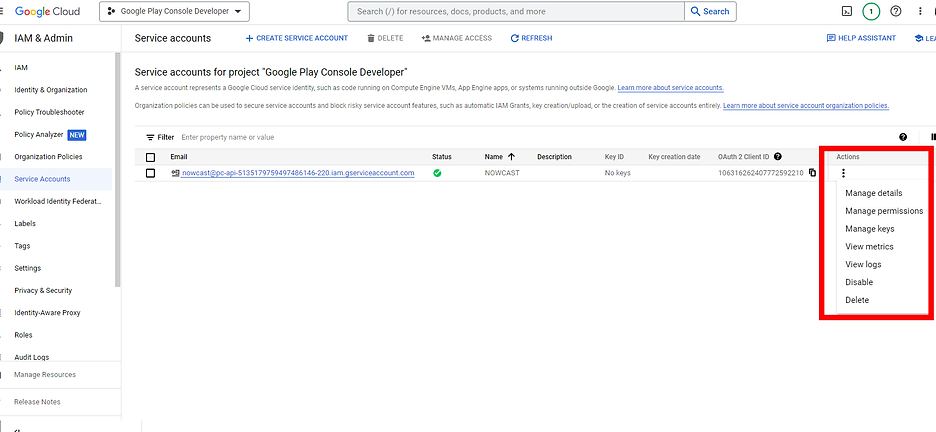Open Learn more about service accounts link

(x=670, y=88)
